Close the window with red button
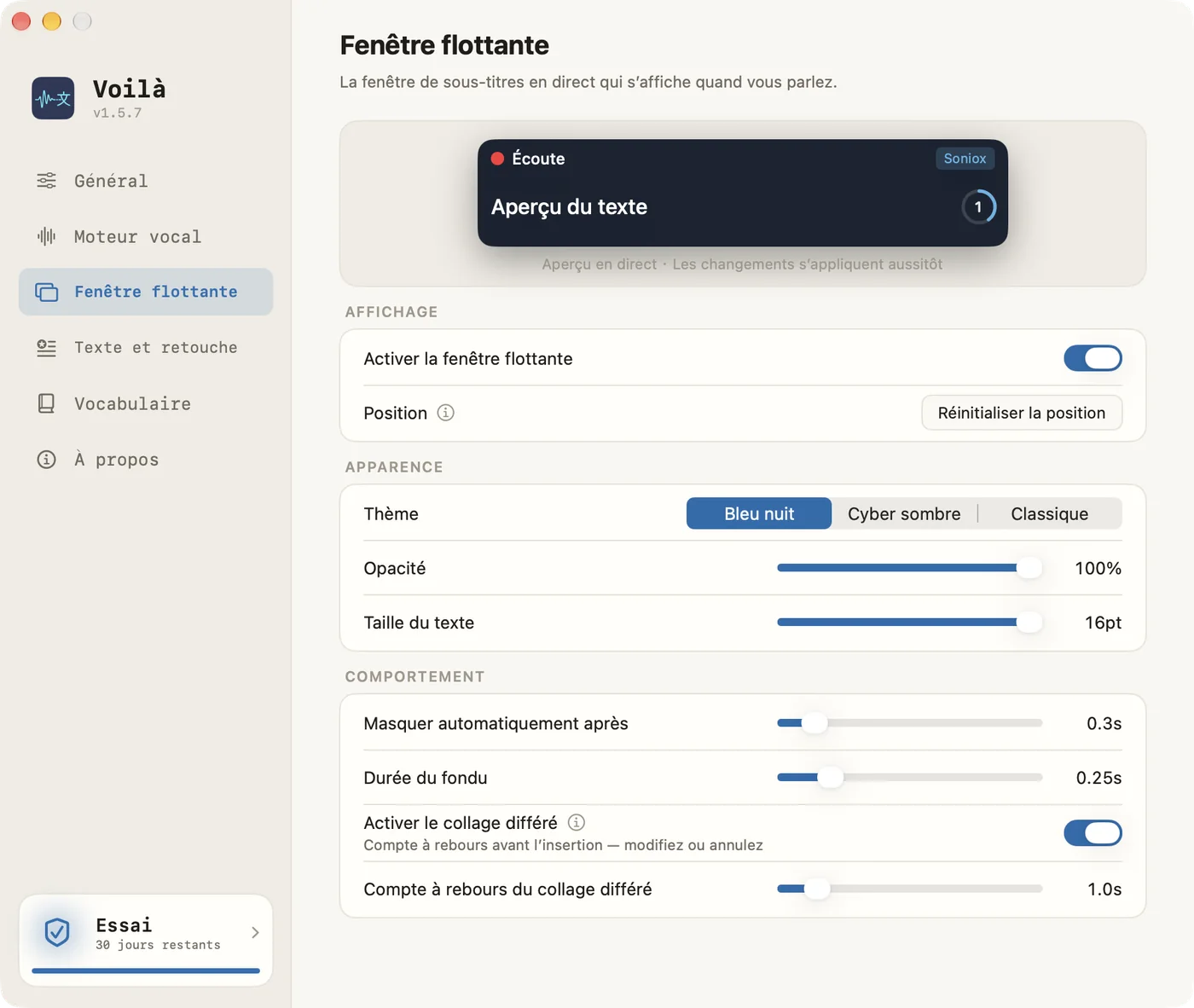Image resolution: width=1194 pixels, height=1008 pixels. tap(21, 21)
